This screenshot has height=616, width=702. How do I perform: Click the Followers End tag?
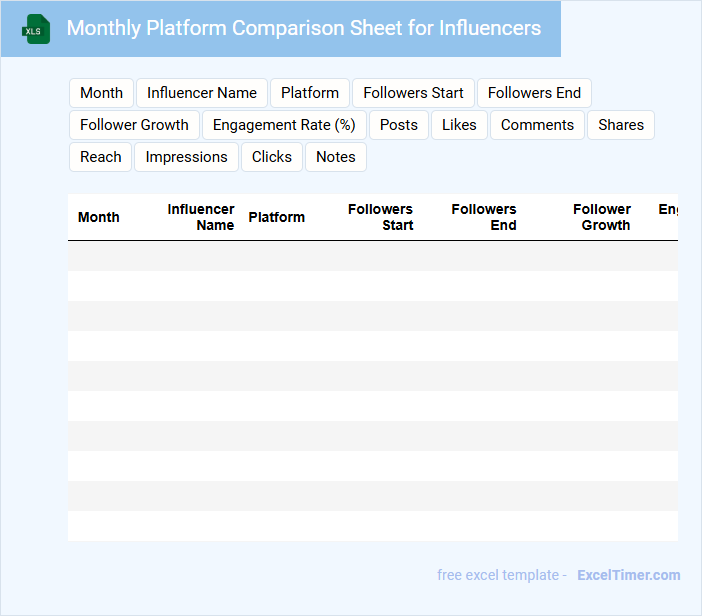click(x=534, y=93)
